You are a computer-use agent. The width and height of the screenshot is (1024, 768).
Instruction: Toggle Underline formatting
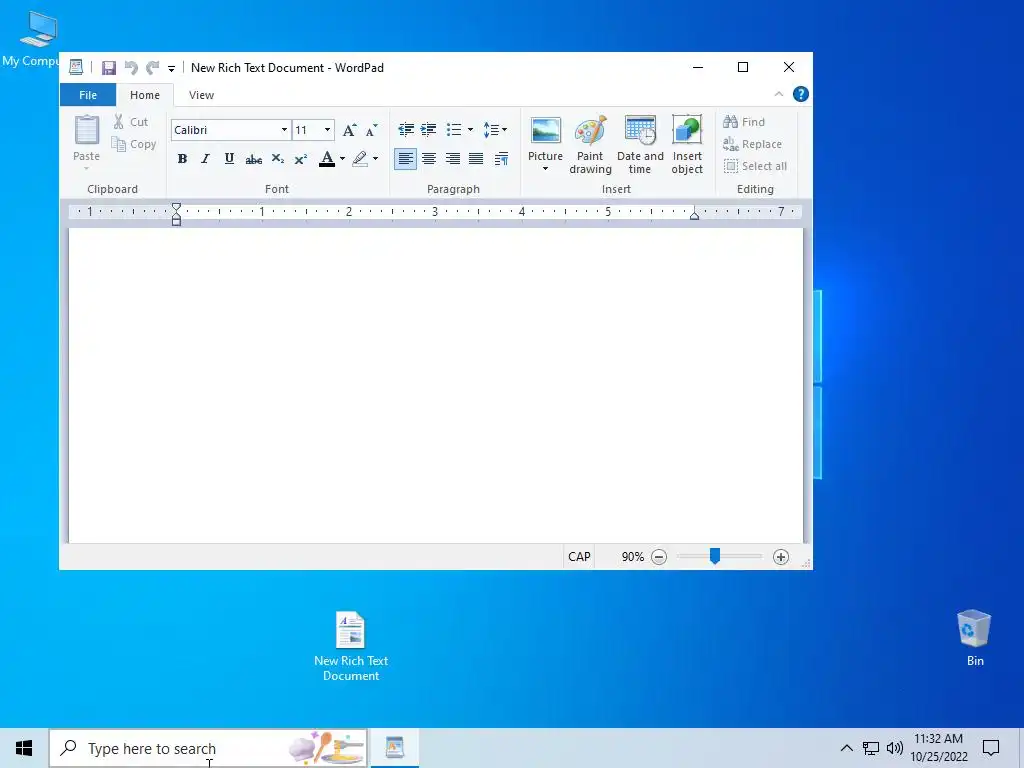coord(229,159)
